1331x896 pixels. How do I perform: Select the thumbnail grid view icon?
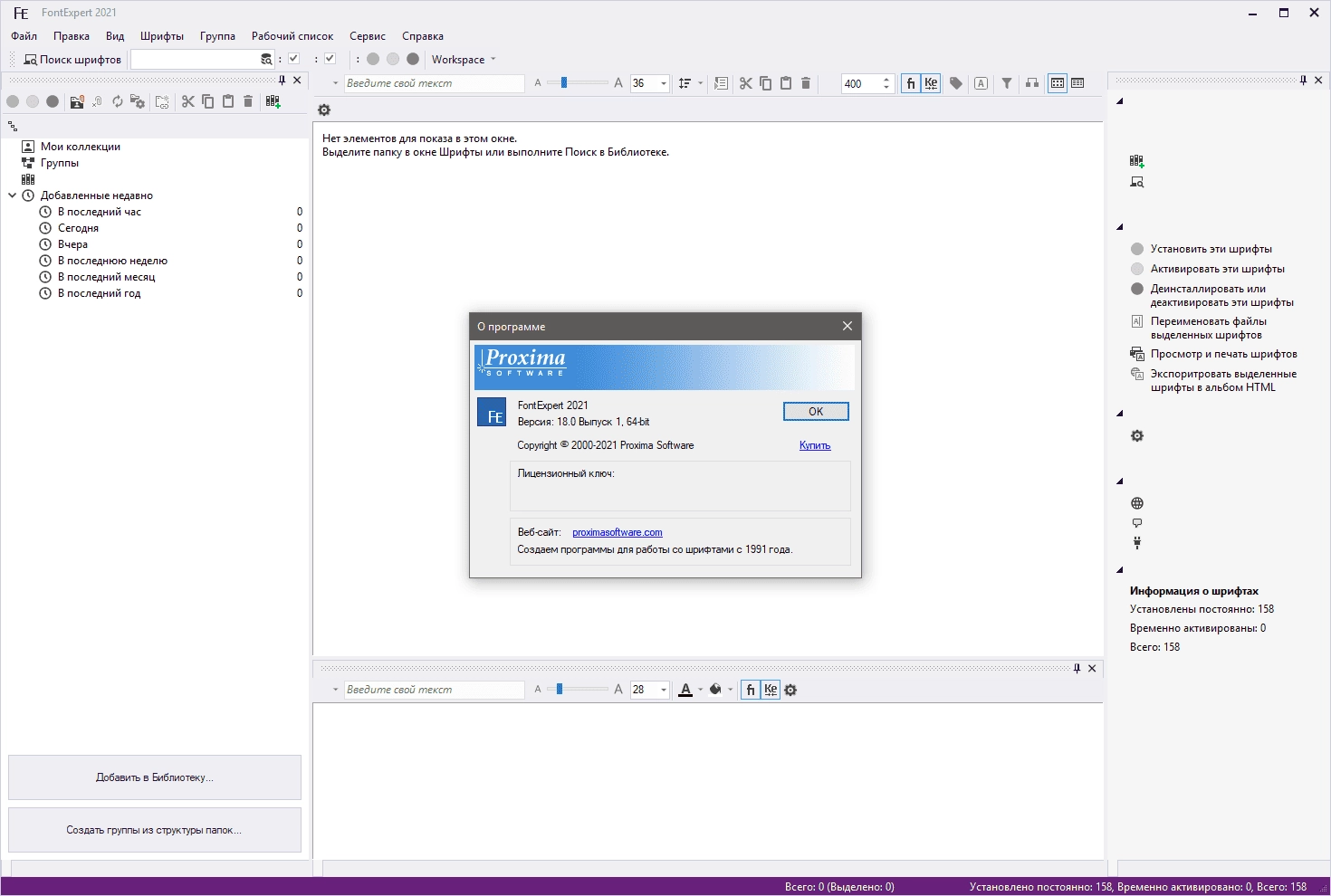point(1058,83)
